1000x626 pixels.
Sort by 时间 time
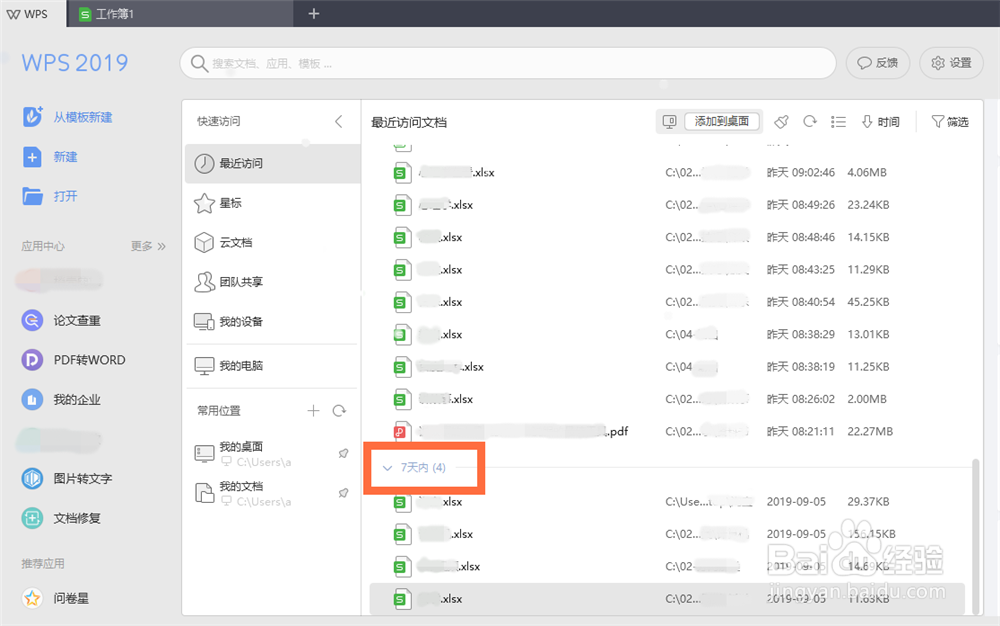(x=880, y=122)
